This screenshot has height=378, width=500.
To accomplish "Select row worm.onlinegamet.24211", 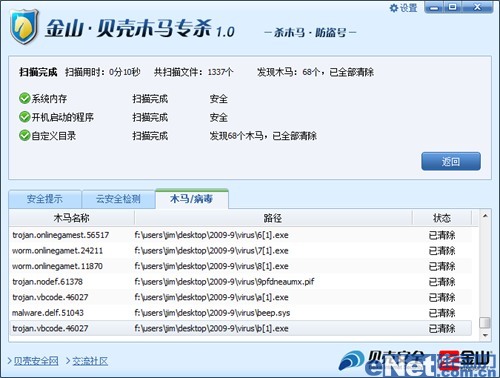I will click(x=241, y=251).
